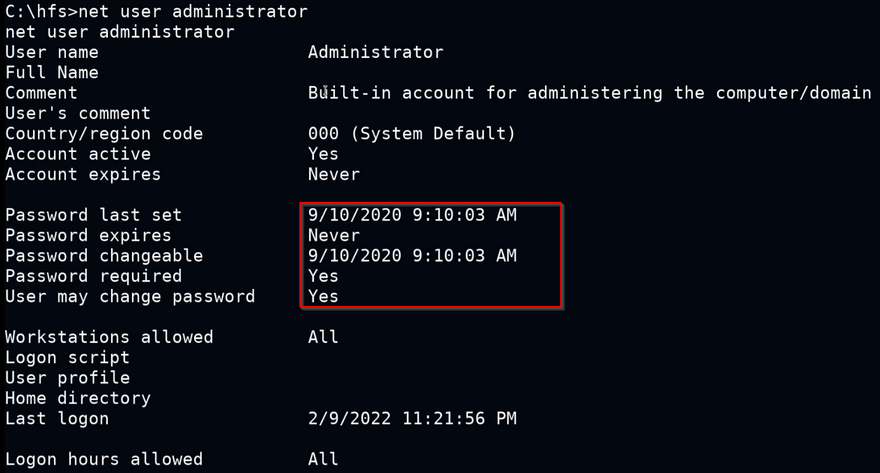The width and height of the screenshot is (880, 473).
Task: Select the Password last set timestamp
Action: (412, 215)
